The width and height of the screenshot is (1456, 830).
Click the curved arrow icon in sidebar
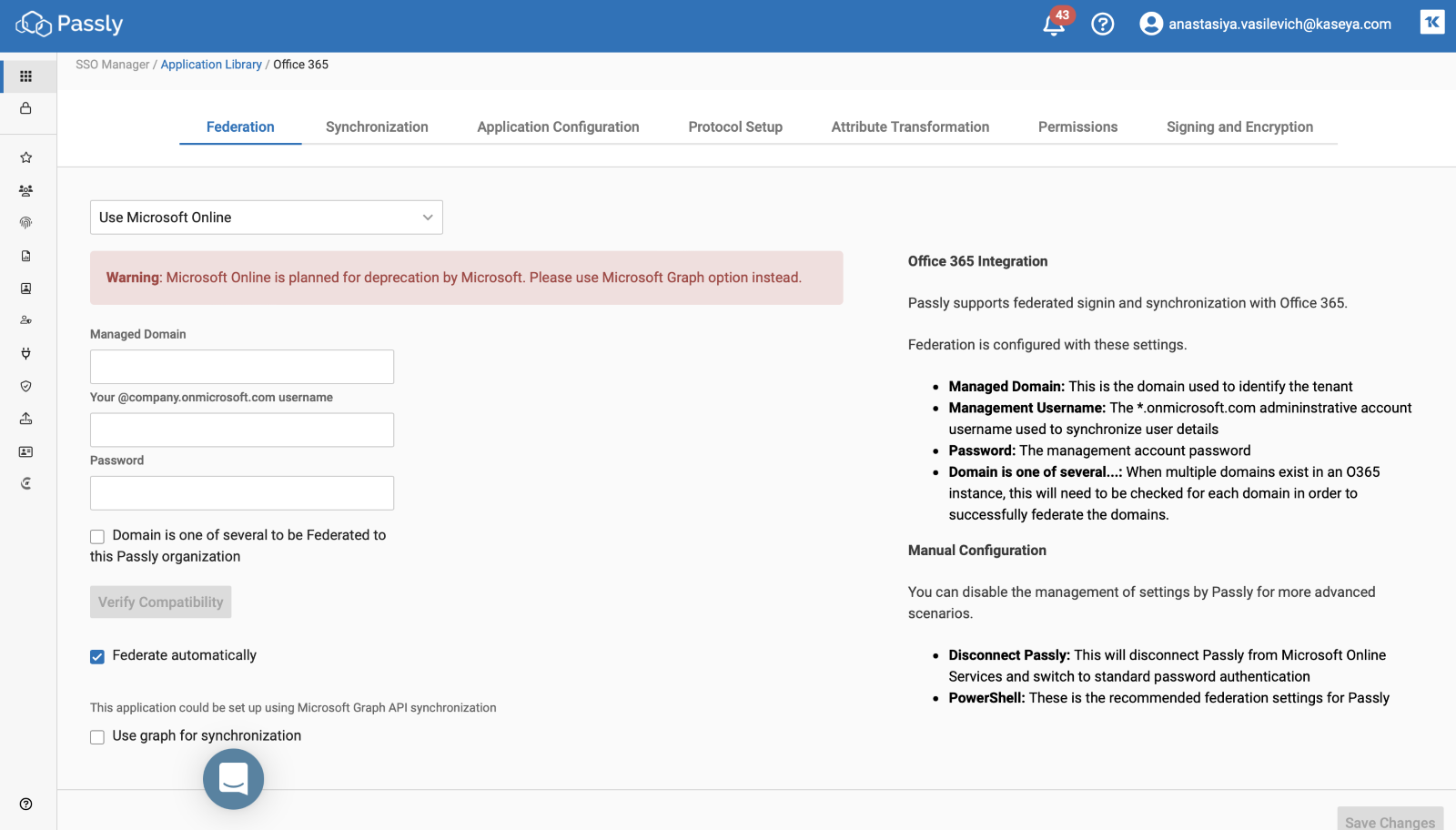(x=26, y=483)
